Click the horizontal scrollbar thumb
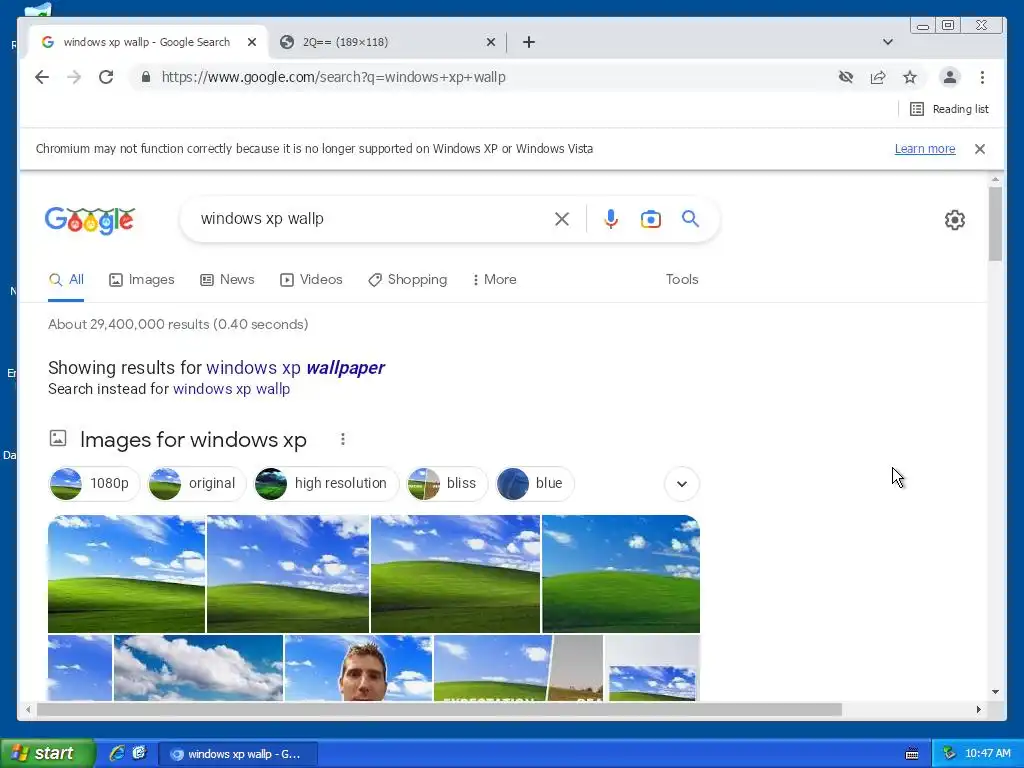The image size is (1024, 768). coord(439,709)
